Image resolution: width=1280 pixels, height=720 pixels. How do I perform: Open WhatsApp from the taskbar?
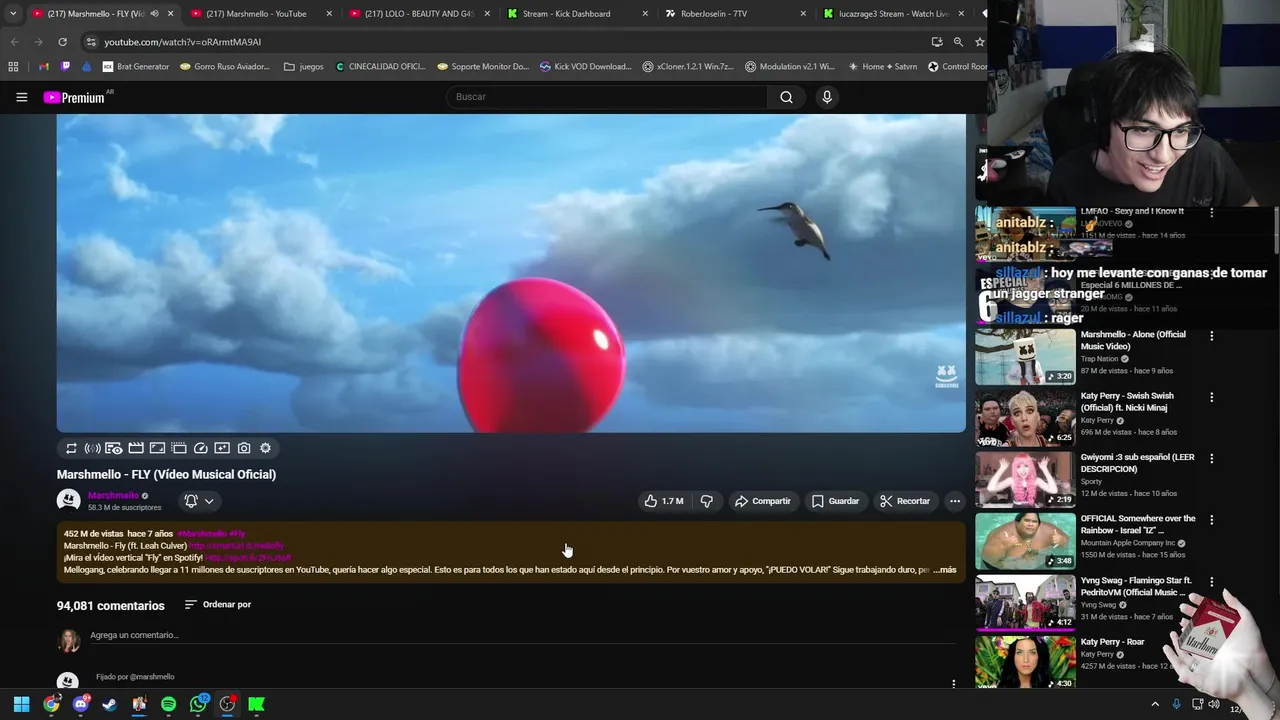point(198,704)
